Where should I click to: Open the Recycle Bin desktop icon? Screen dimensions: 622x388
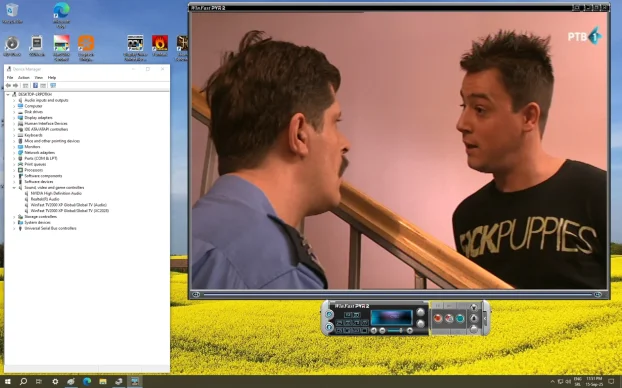click(12, 13)
